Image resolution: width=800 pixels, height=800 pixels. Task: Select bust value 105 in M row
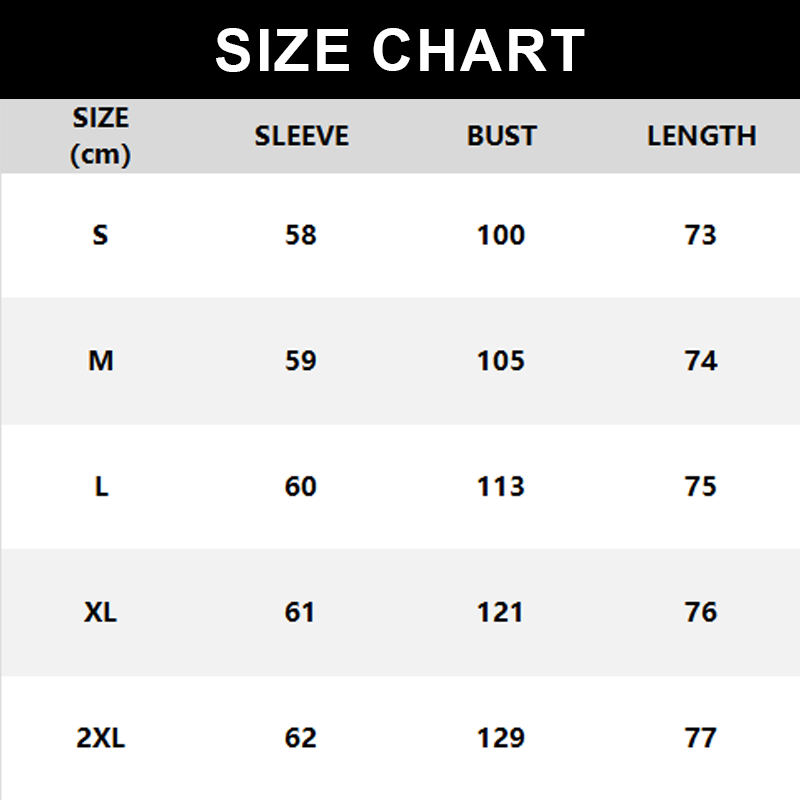(x=501, y=361)
